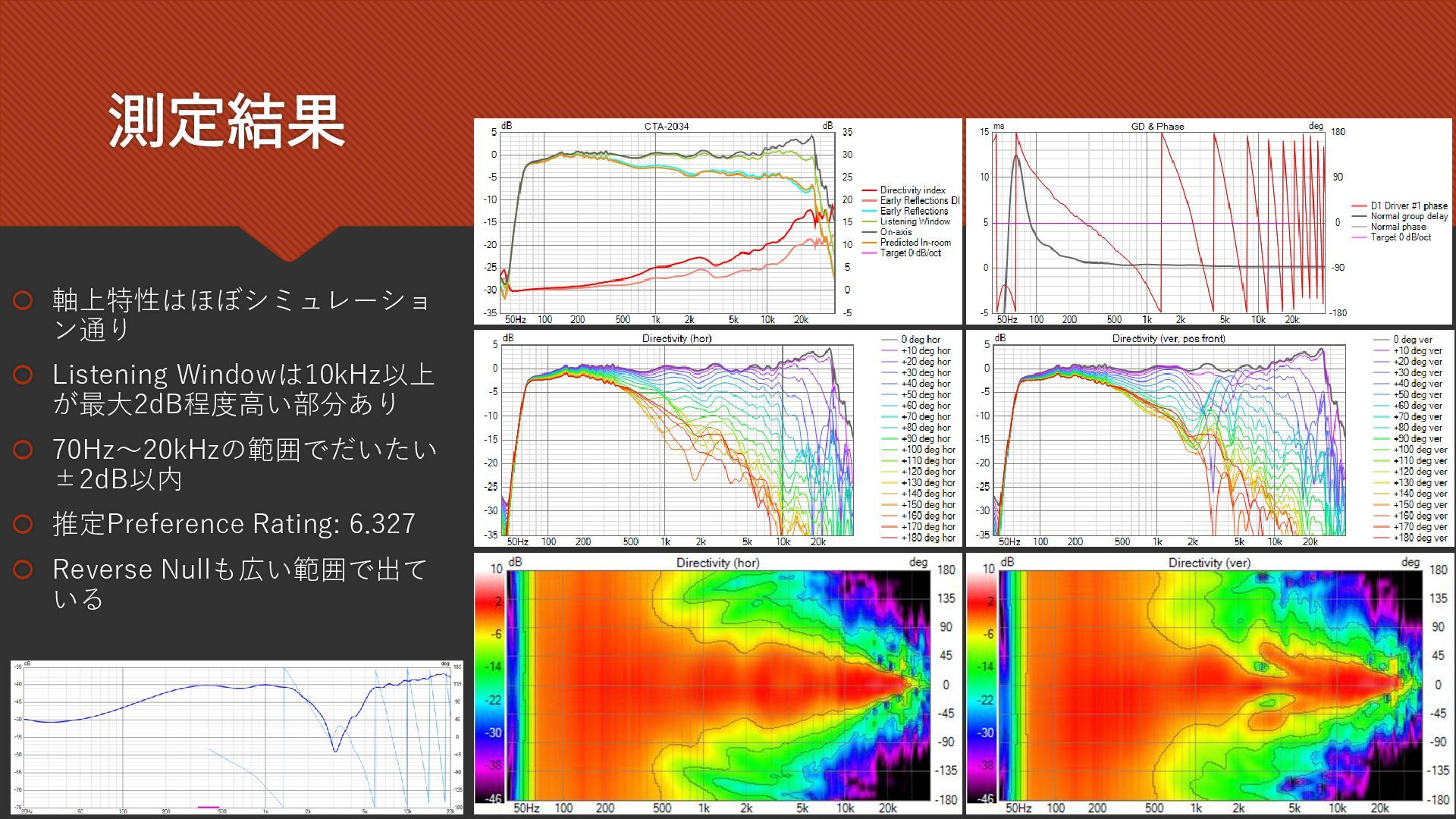Click the '0 deg hor' legend entry
Image resolution: width=1456 pixels, height=819 pixels.
click(920, 340)
